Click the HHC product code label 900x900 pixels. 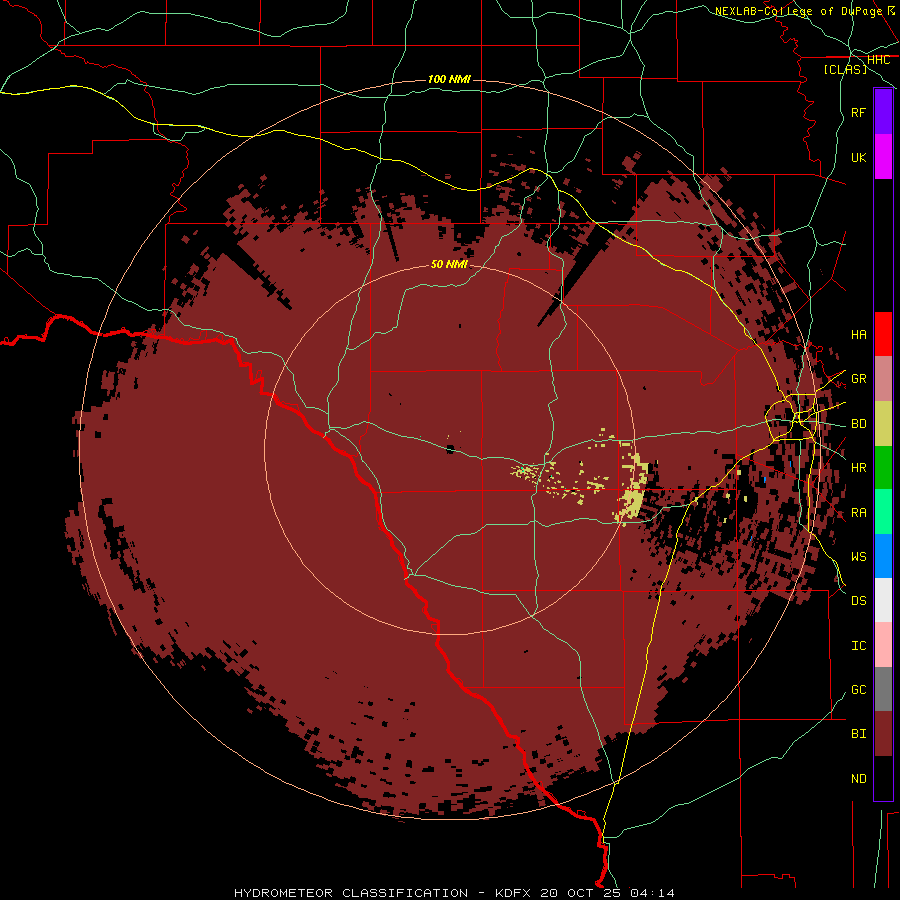[x=878, y=60]
